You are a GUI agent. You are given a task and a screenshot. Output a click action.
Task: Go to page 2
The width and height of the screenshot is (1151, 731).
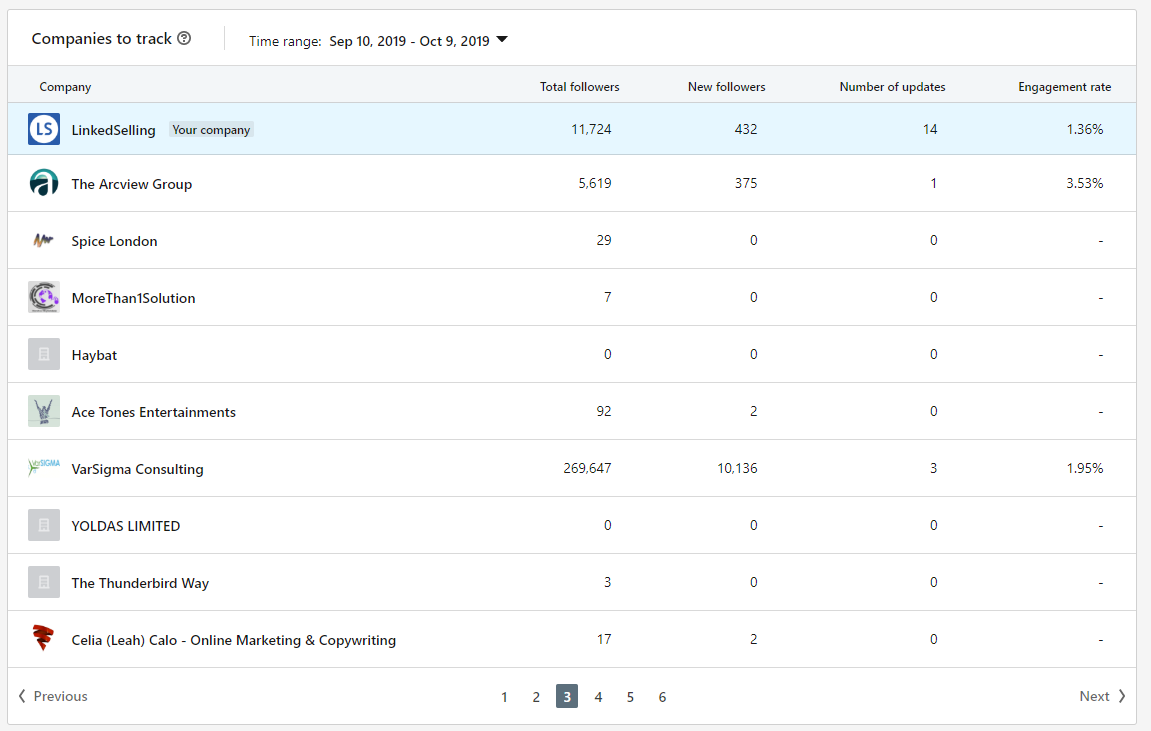point(536,697)
